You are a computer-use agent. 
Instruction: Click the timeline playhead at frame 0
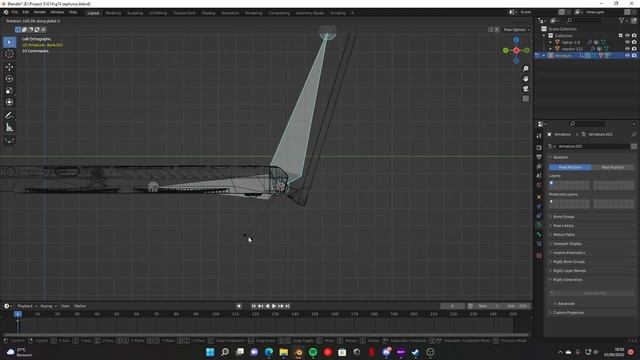(18, 314)
